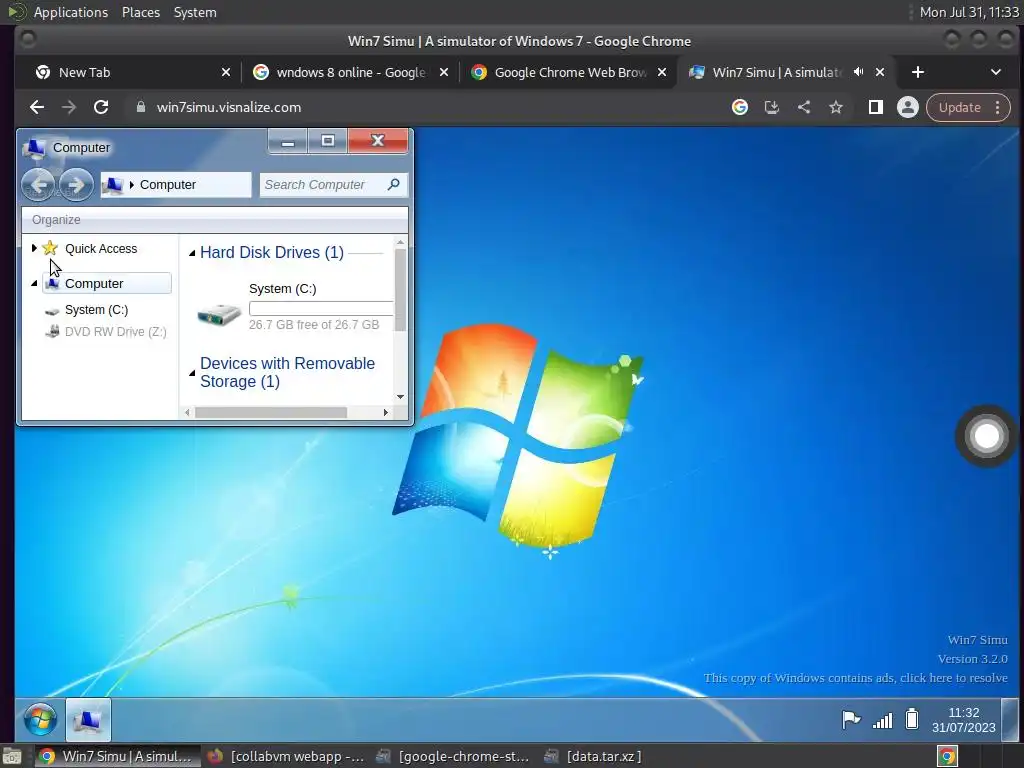
Task: Expand the Quick Access tree node
Action: 34,248
